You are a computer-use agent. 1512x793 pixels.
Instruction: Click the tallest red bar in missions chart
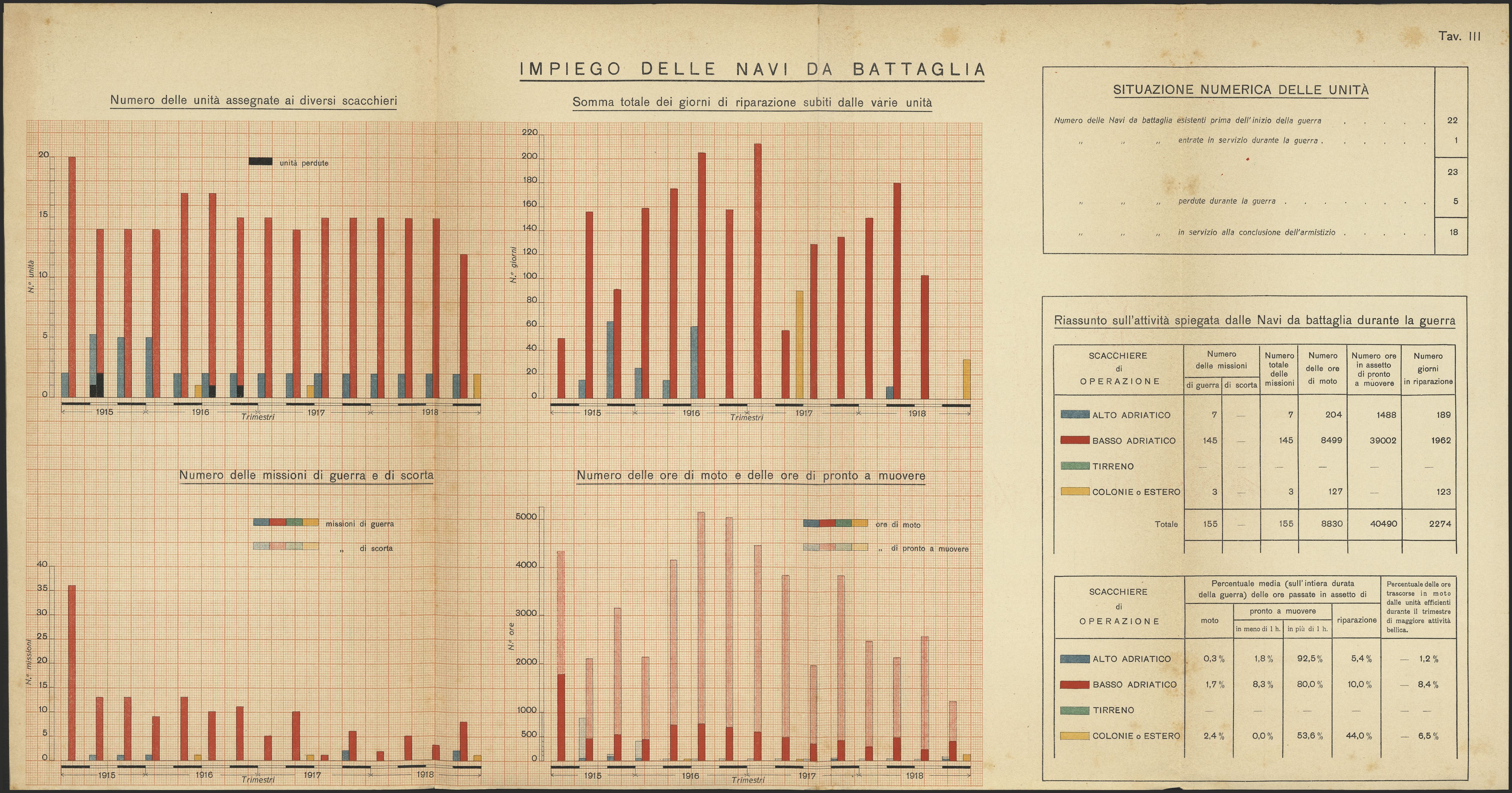(71, 672)
